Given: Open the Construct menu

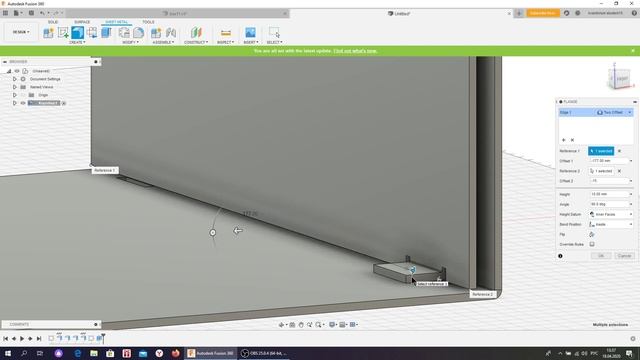Looking at the screenshot, I should pyautogui.click(x=196, y=42).
